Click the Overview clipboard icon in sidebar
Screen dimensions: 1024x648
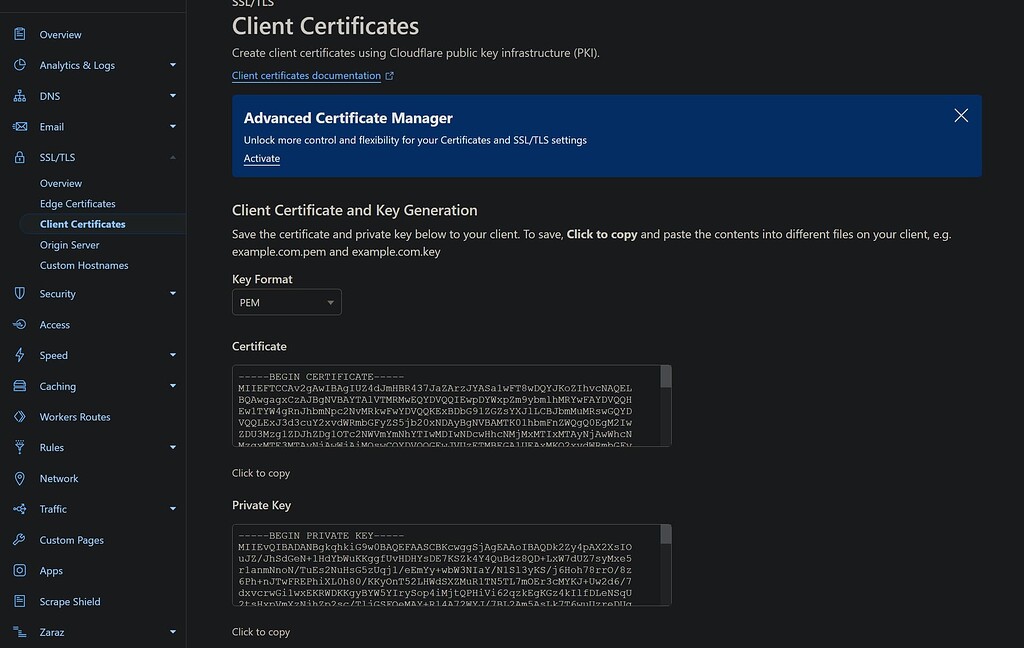click(20, 35)
